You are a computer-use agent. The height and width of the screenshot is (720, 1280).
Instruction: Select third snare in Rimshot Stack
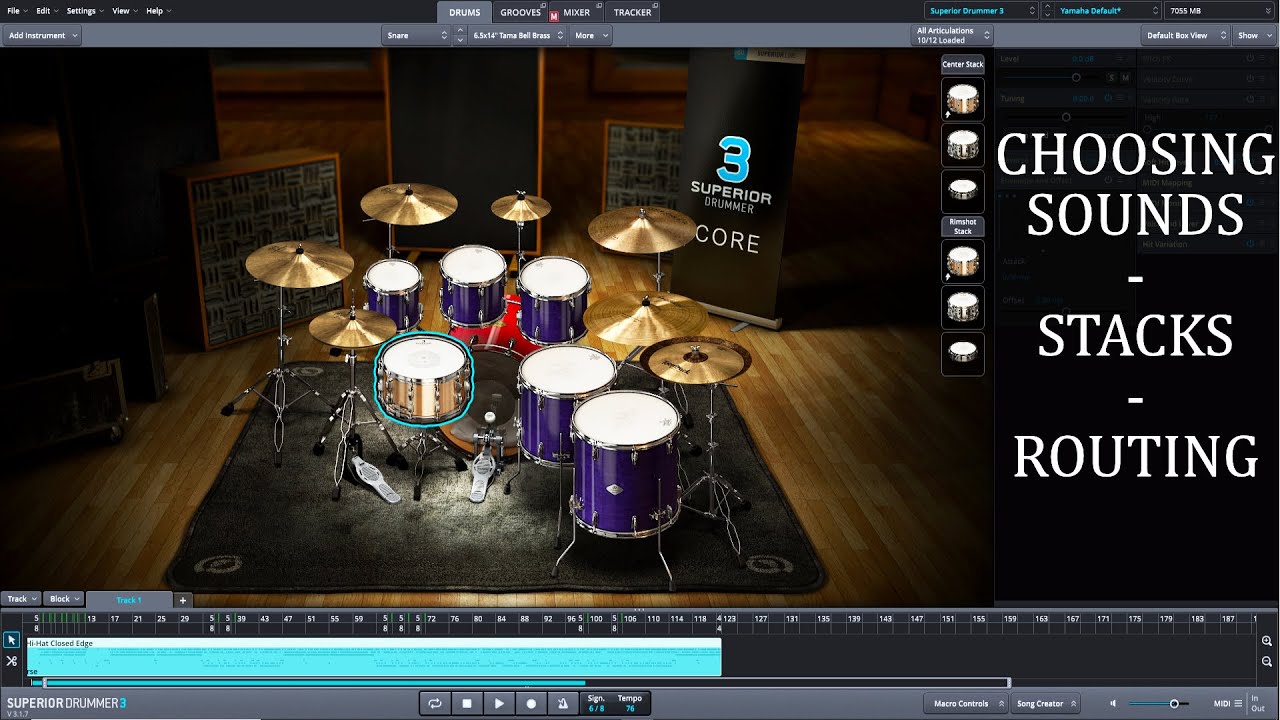pyautogui.click(x=963, y=353)
